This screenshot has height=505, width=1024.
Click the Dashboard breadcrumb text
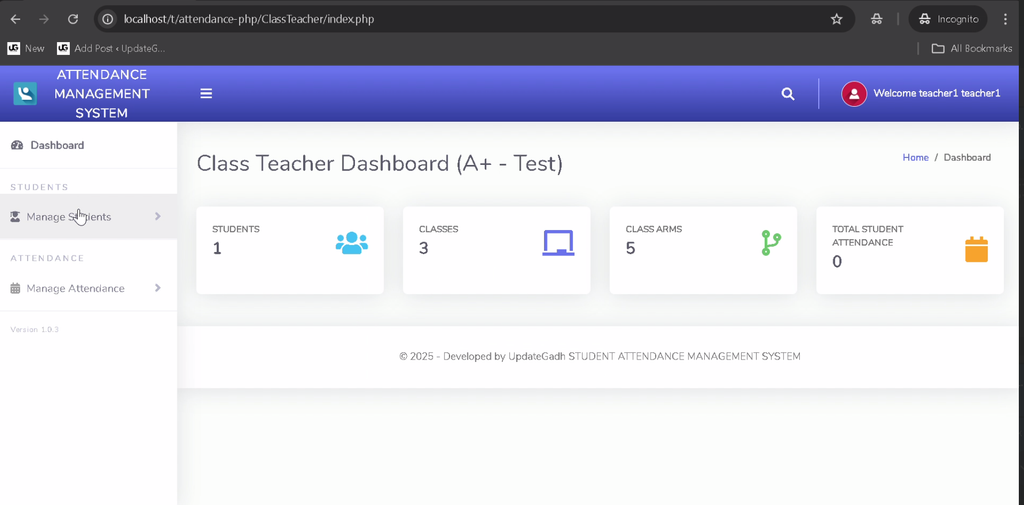[x=967, y=157]
